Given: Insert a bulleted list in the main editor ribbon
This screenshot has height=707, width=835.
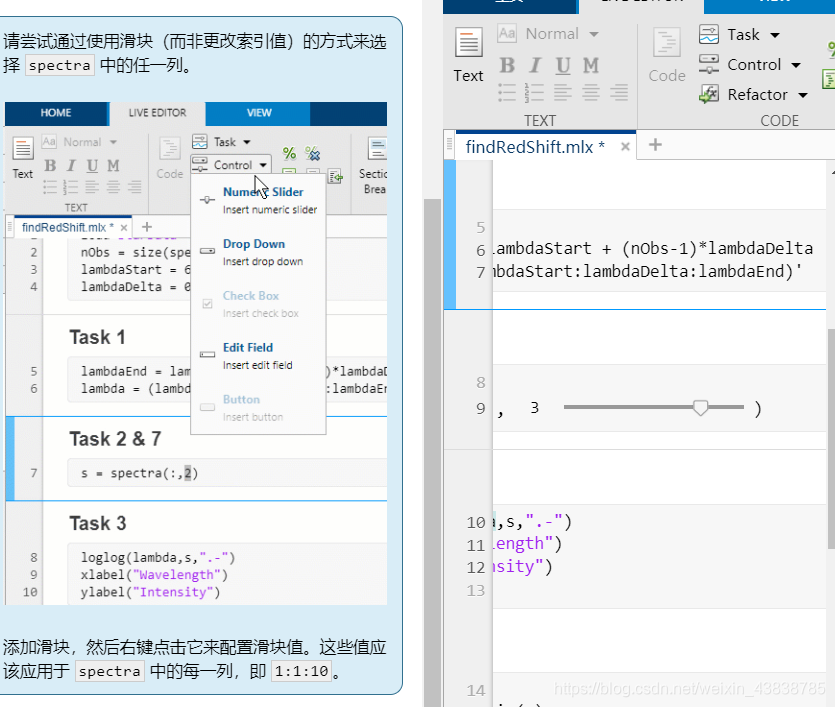Looking at the screenshot, I should (507, 92).
